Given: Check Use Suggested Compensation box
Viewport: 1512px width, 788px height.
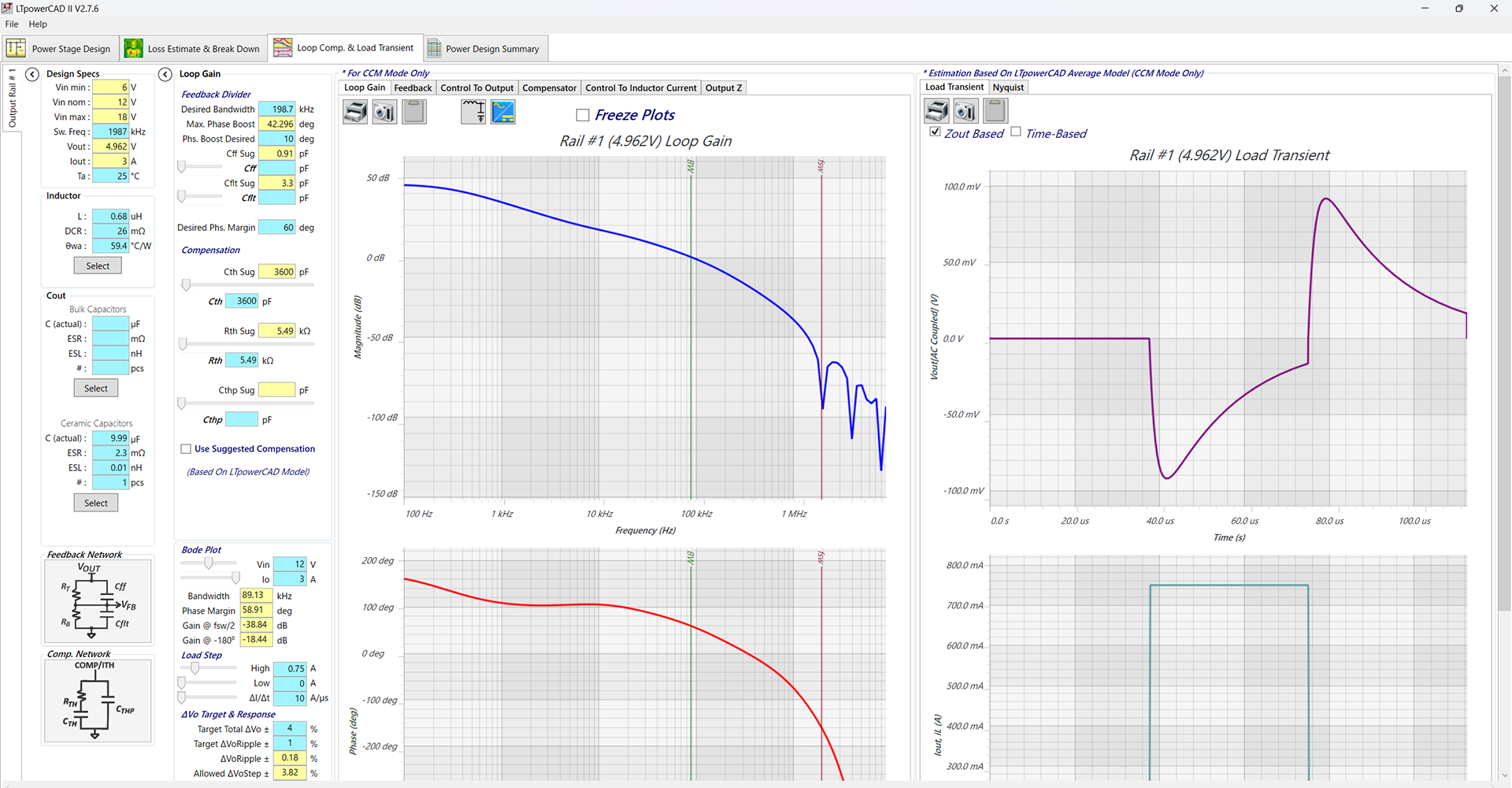Looking at the screenshot, I should click(186, 449).
